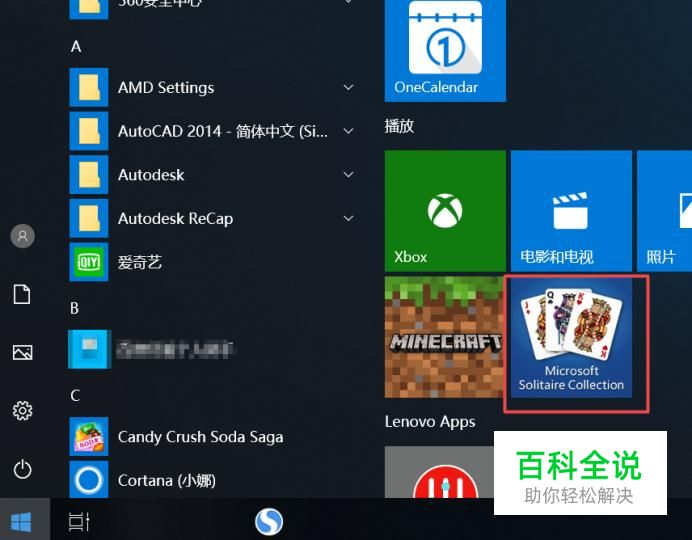This screenshot has width=692, height=540.
Task: Open the 360安全中心 folder icon at top
Action: 89,9
